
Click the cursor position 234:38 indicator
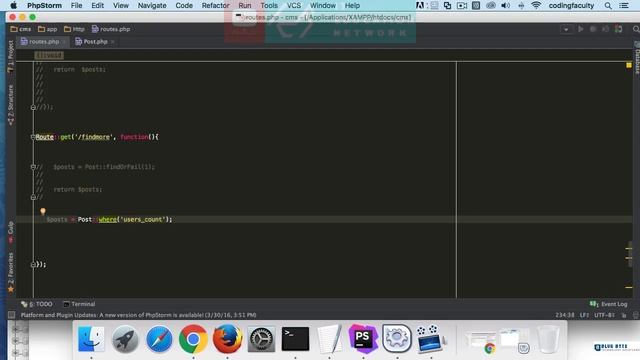[564, 315]
